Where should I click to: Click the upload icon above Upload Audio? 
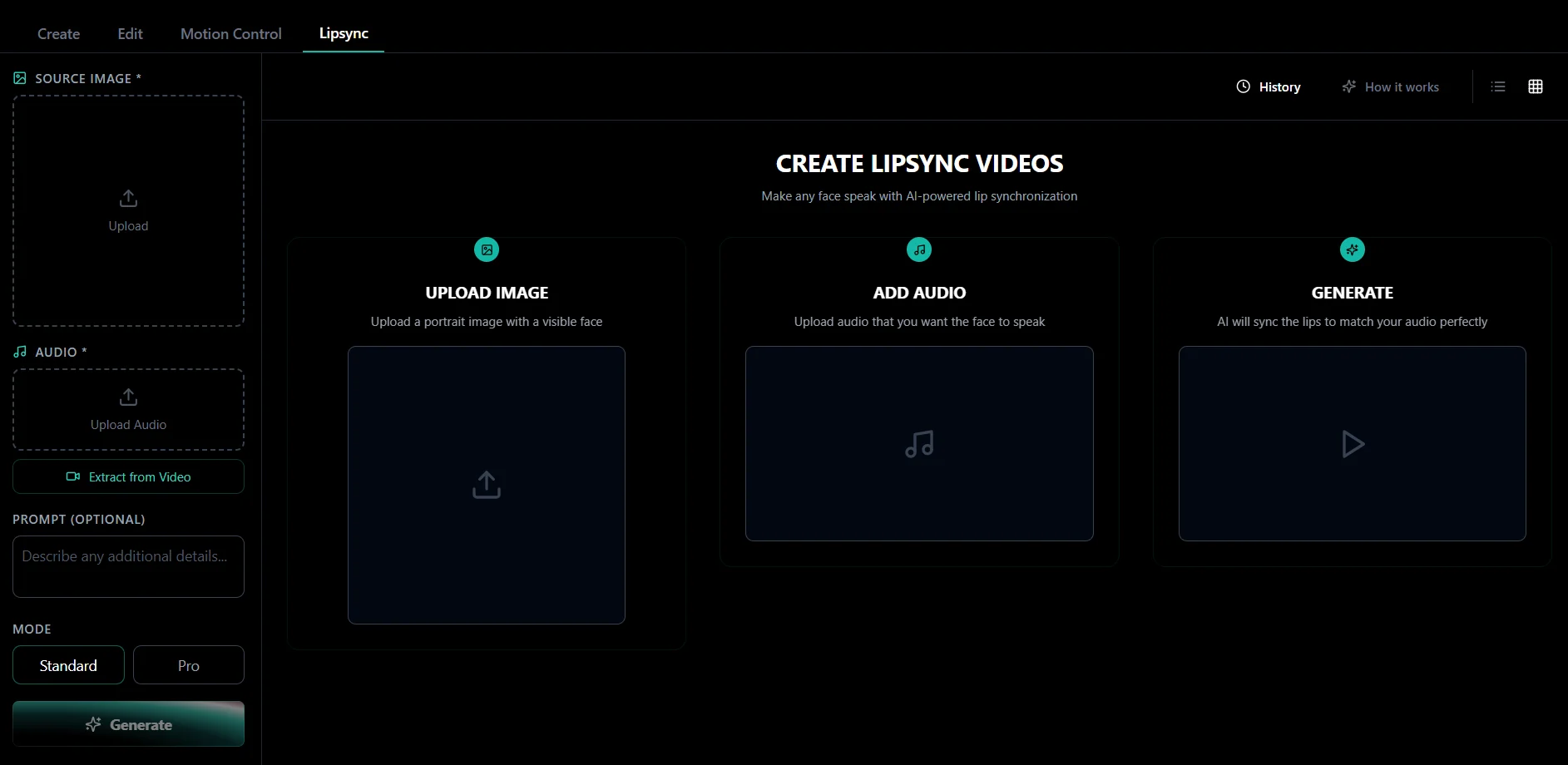point(128,397)
